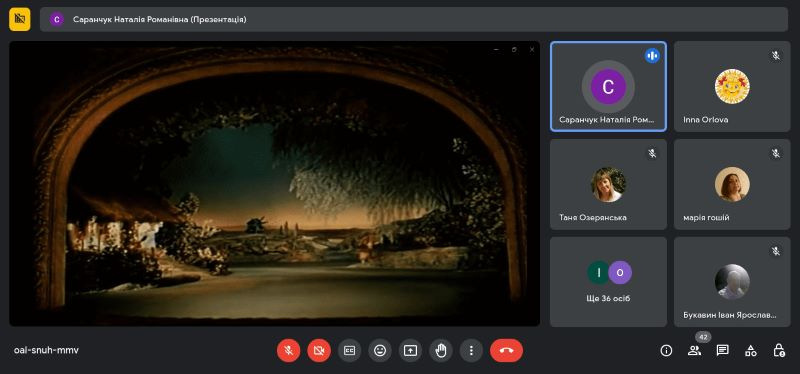This screenshot has height=374, width=800.
Task: Click muted mic icon on Inna Orlova tile
Action: point(776,56)
